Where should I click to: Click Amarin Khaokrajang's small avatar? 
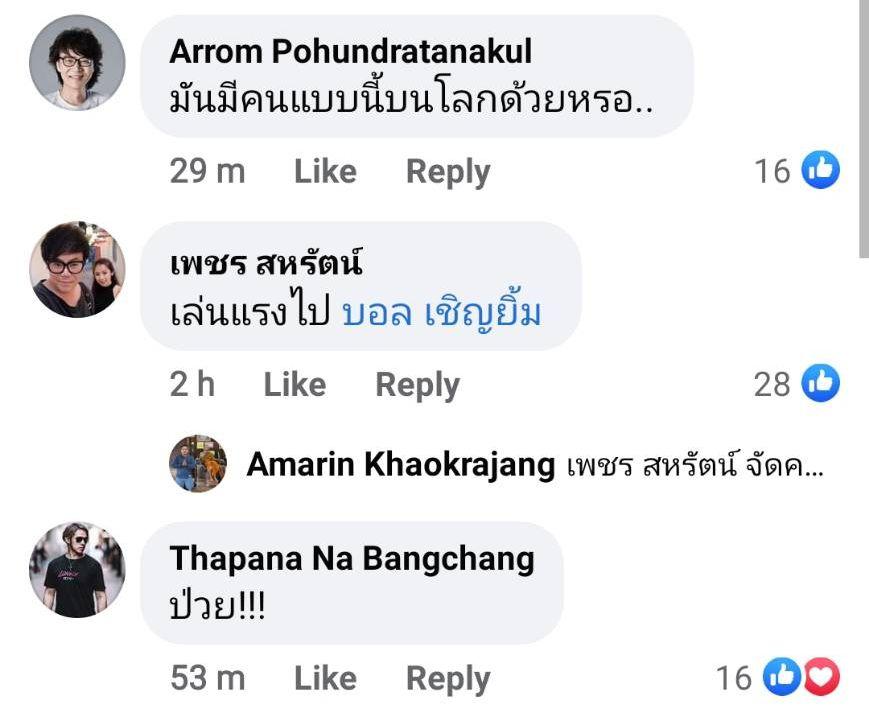coord(198,464)
